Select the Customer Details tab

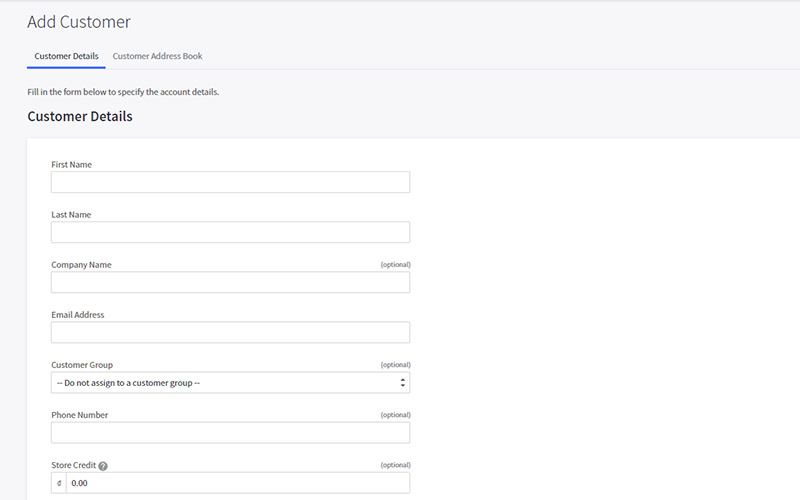point(66,56)
